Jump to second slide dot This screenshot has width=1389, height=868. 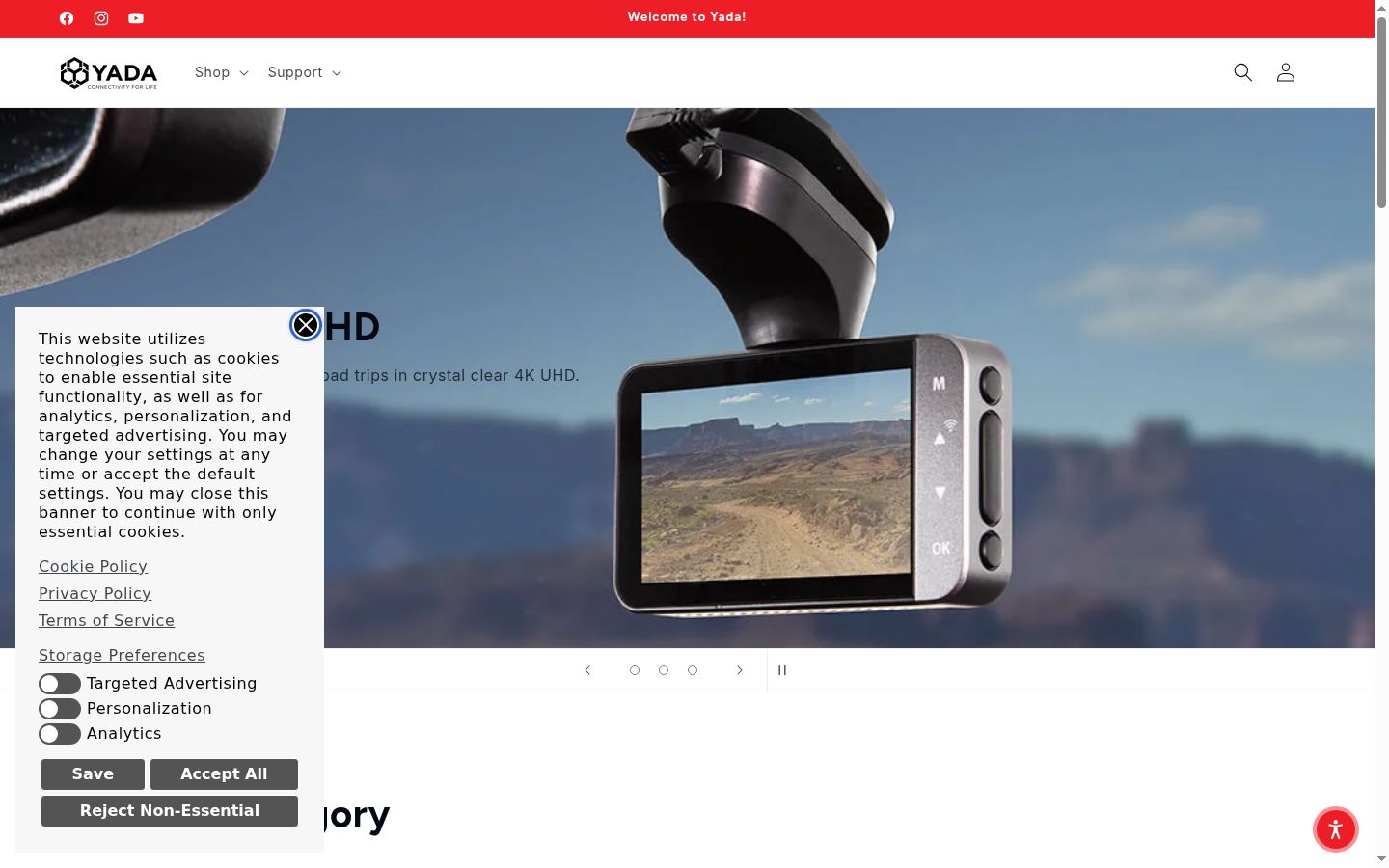pyautogui.click(x=664, y=670)
